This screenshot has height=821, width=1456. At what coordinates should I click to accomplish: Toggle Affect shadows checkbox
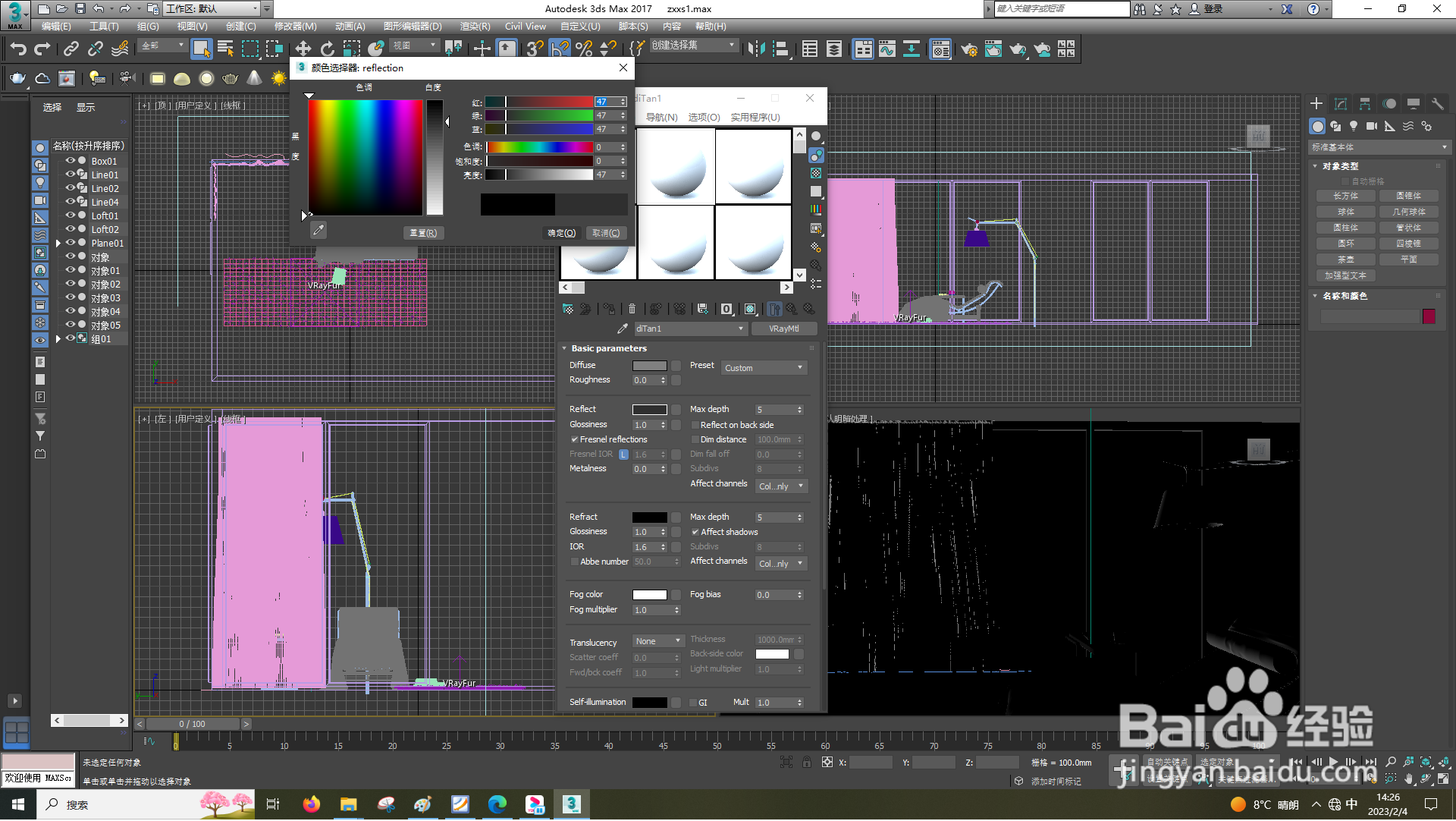(695, 532)
